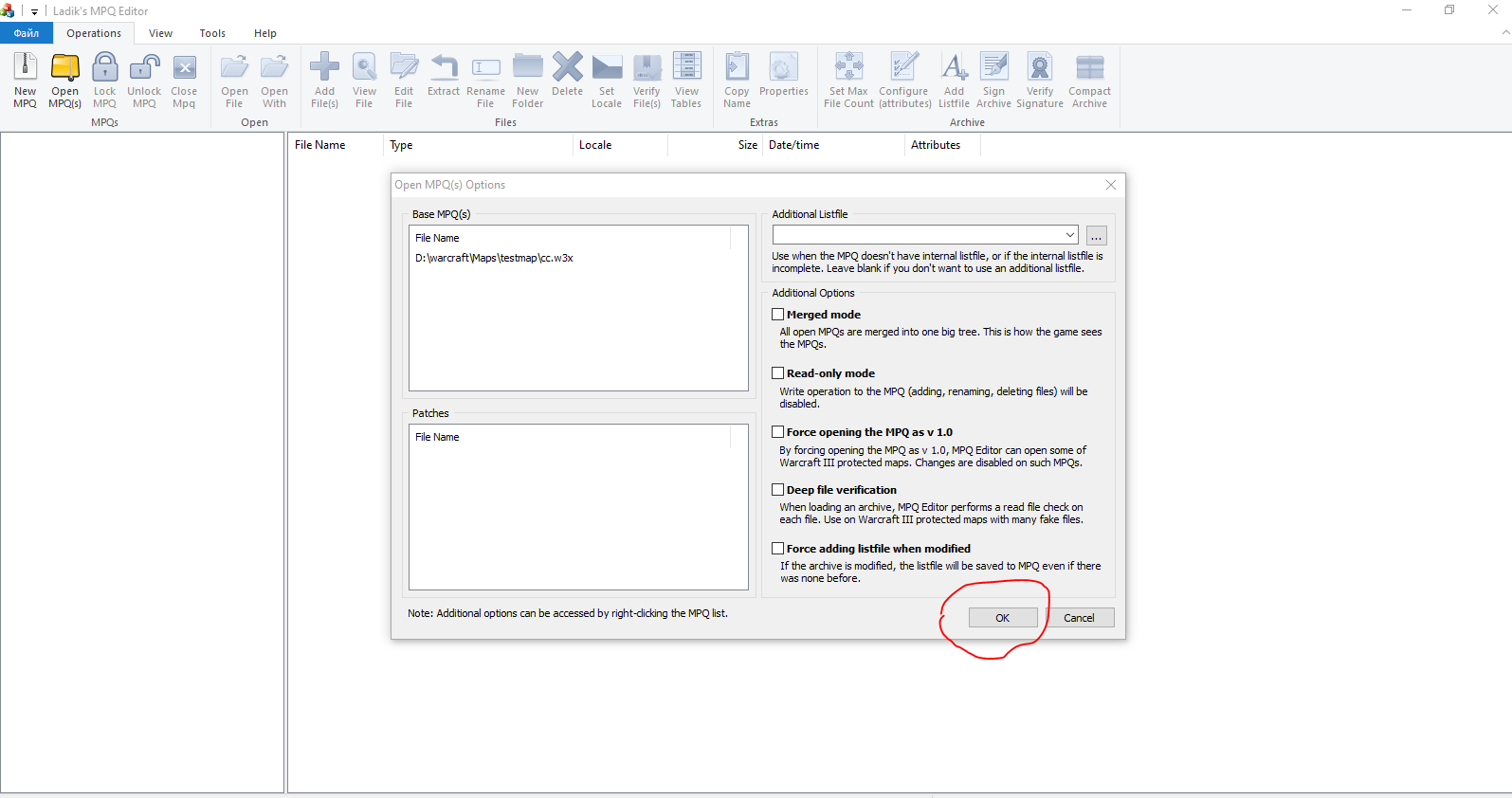Check Force adding listfile when modified
This screenshot has height=798, width=1512.
[778, 549]
